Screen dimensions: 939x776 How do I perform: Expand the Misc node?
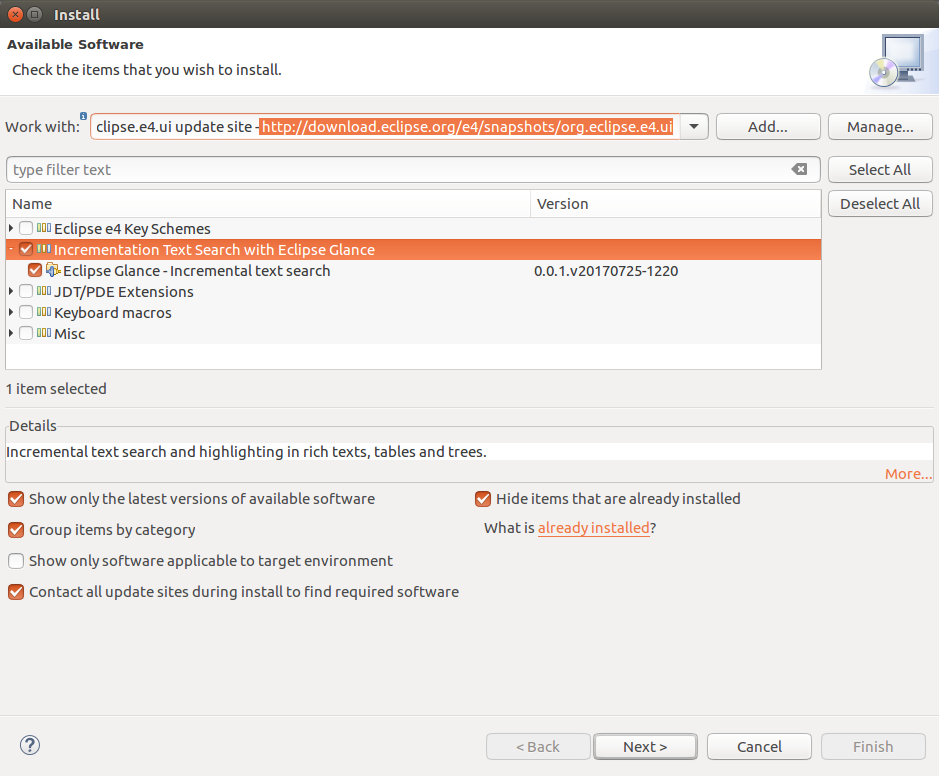pos(11,333)
